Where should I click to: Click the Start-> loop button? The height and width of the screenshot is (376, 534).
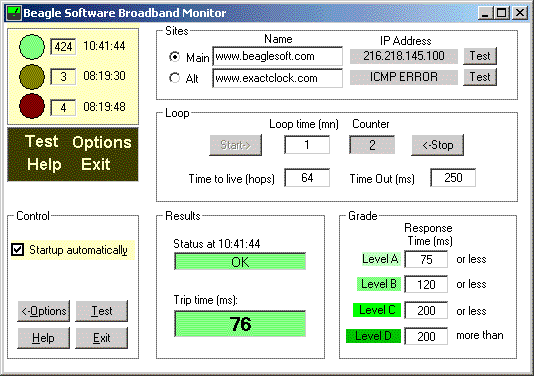click(235, 145)
